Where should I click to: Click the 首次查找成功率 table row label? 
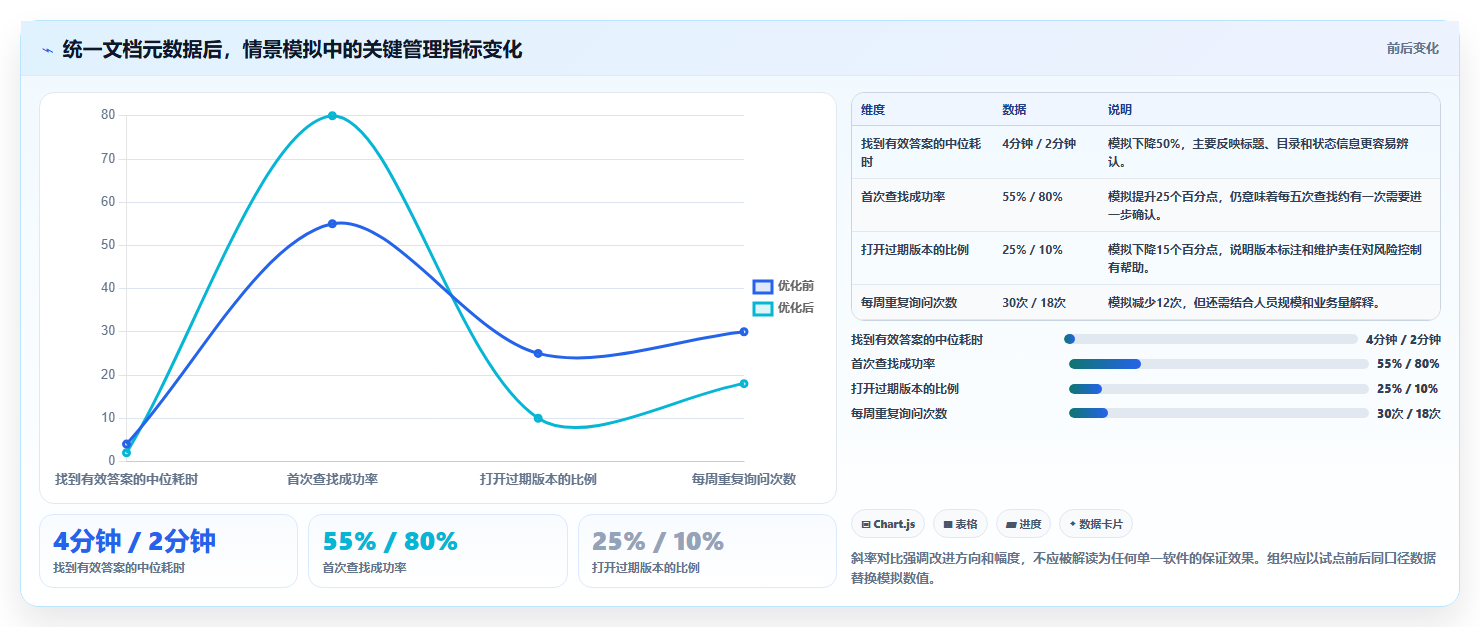click(903, 197)
